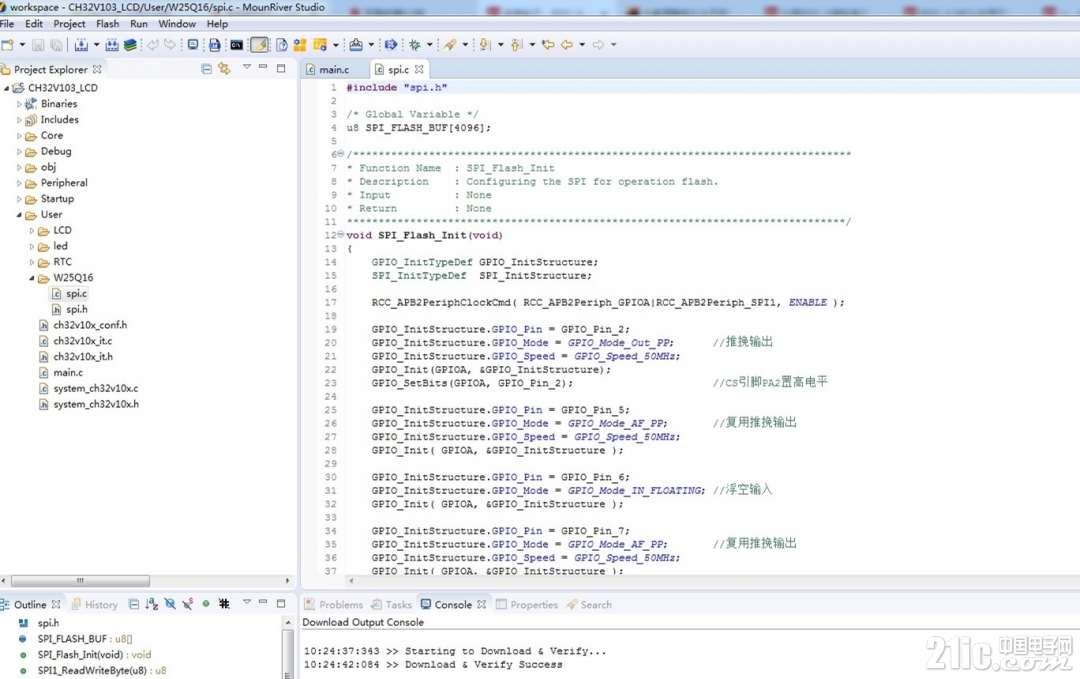The height and width of the screenshot is (679, 1080).
Task: Collapse the W25Q16 folder
Action: 32,278
